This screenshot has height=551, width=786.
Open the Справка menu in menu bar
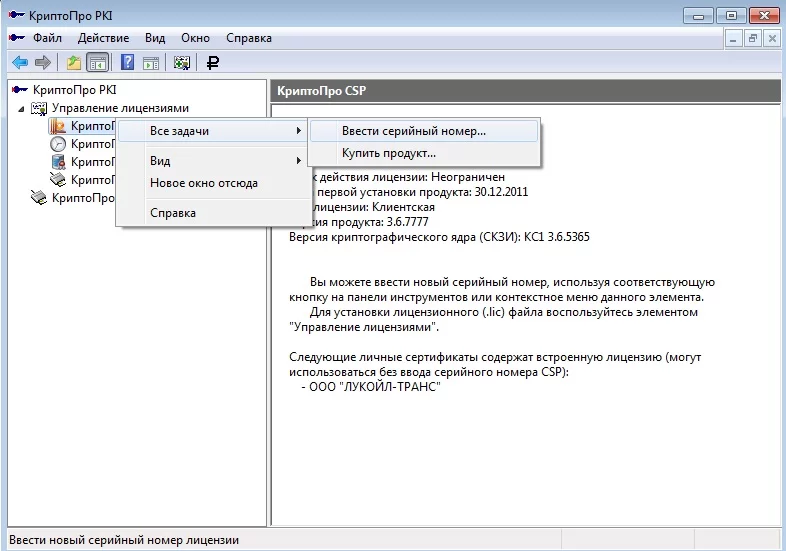click(249, 38)
